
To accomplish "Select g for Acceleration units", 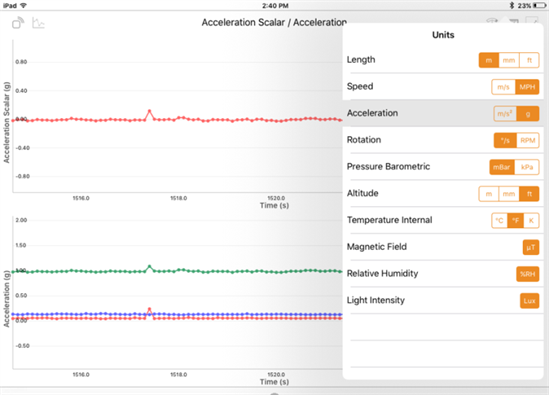I will pyautogui.click(x=528, y=114).
